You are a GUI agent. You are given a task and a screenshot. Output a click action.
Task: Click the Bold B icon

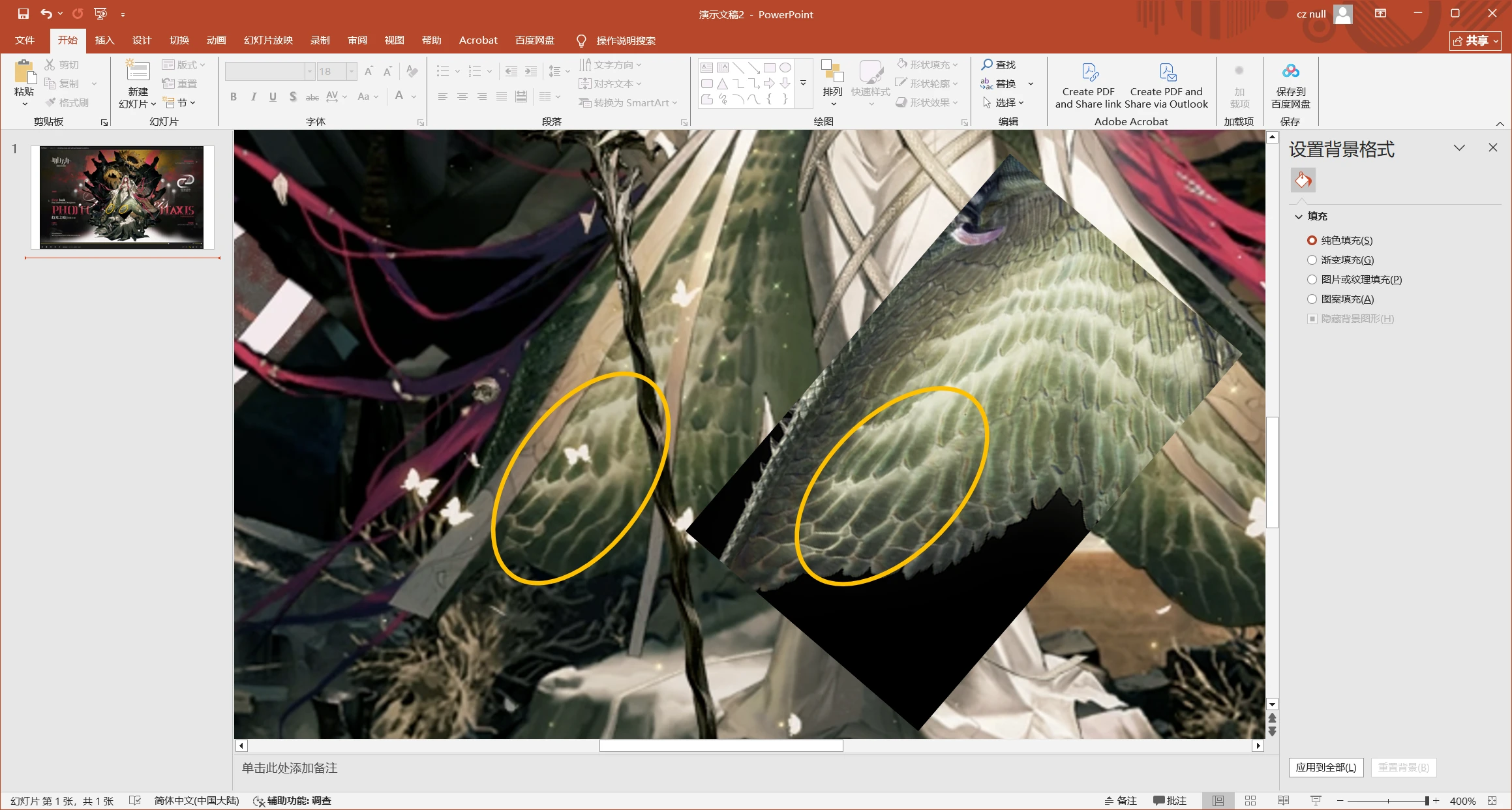pos(234,97)
